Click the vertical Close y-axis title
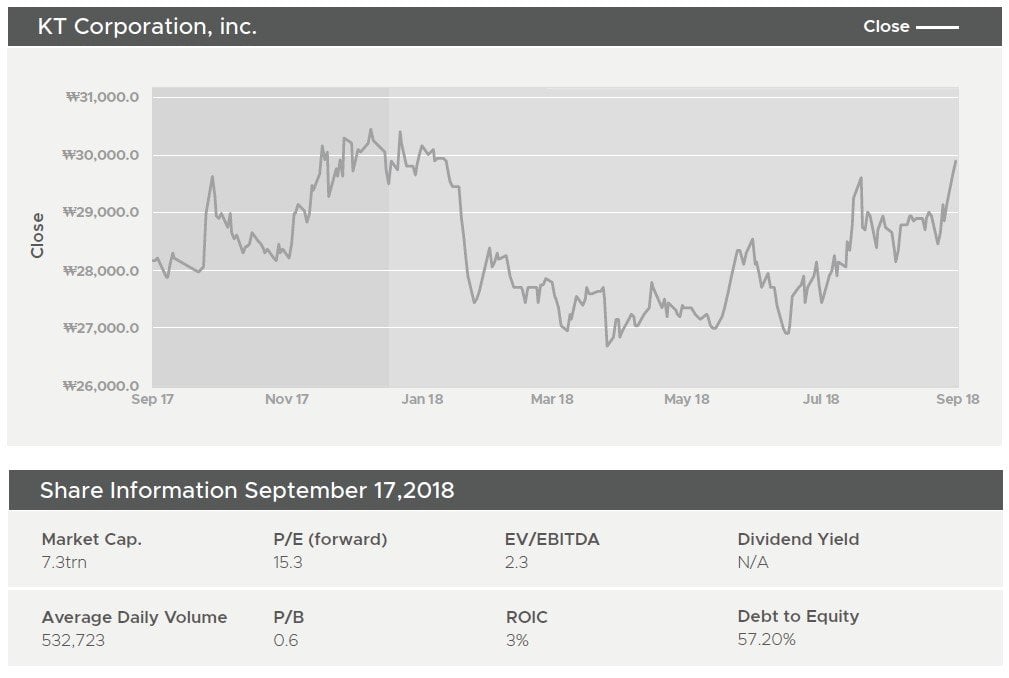The height and width of the screenshot is (678, 1009). 38,235
